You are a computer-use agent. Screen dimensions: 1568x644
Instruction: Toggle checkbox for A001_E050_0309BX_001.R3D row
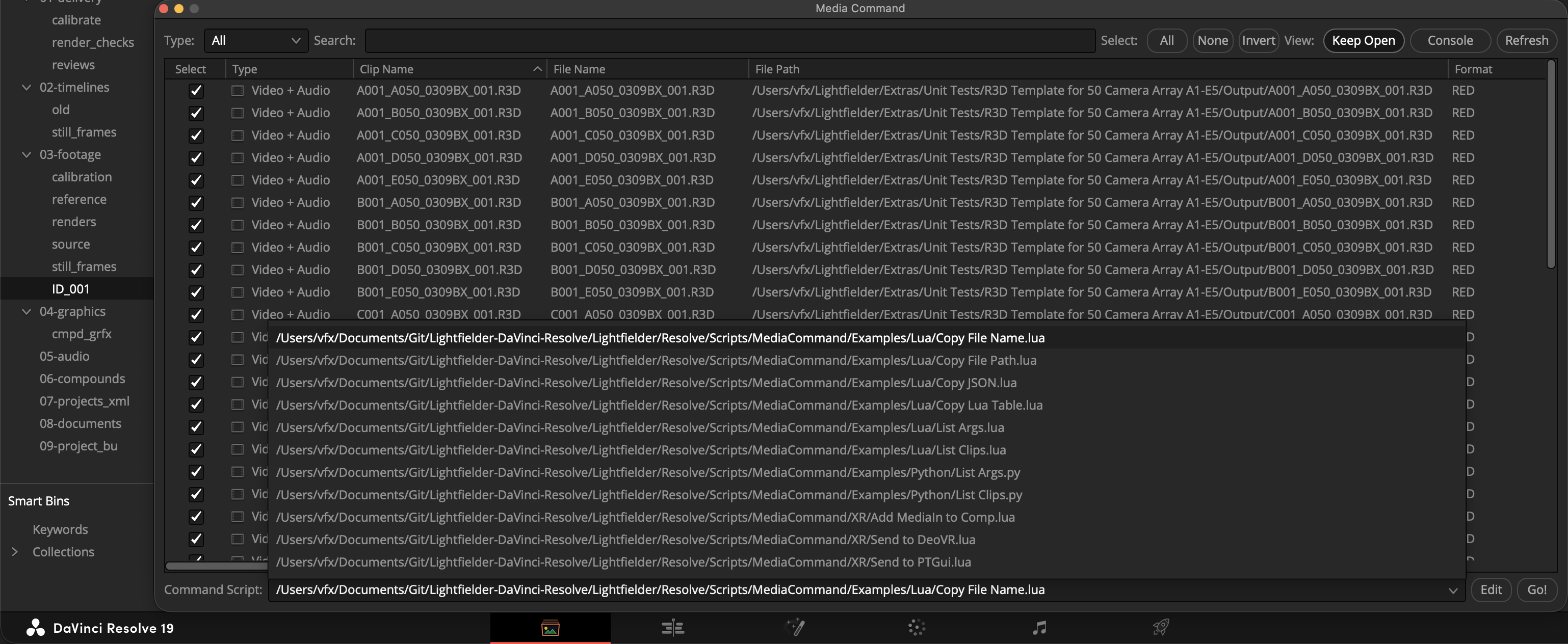pyautogui.click(x=195, y=180)
